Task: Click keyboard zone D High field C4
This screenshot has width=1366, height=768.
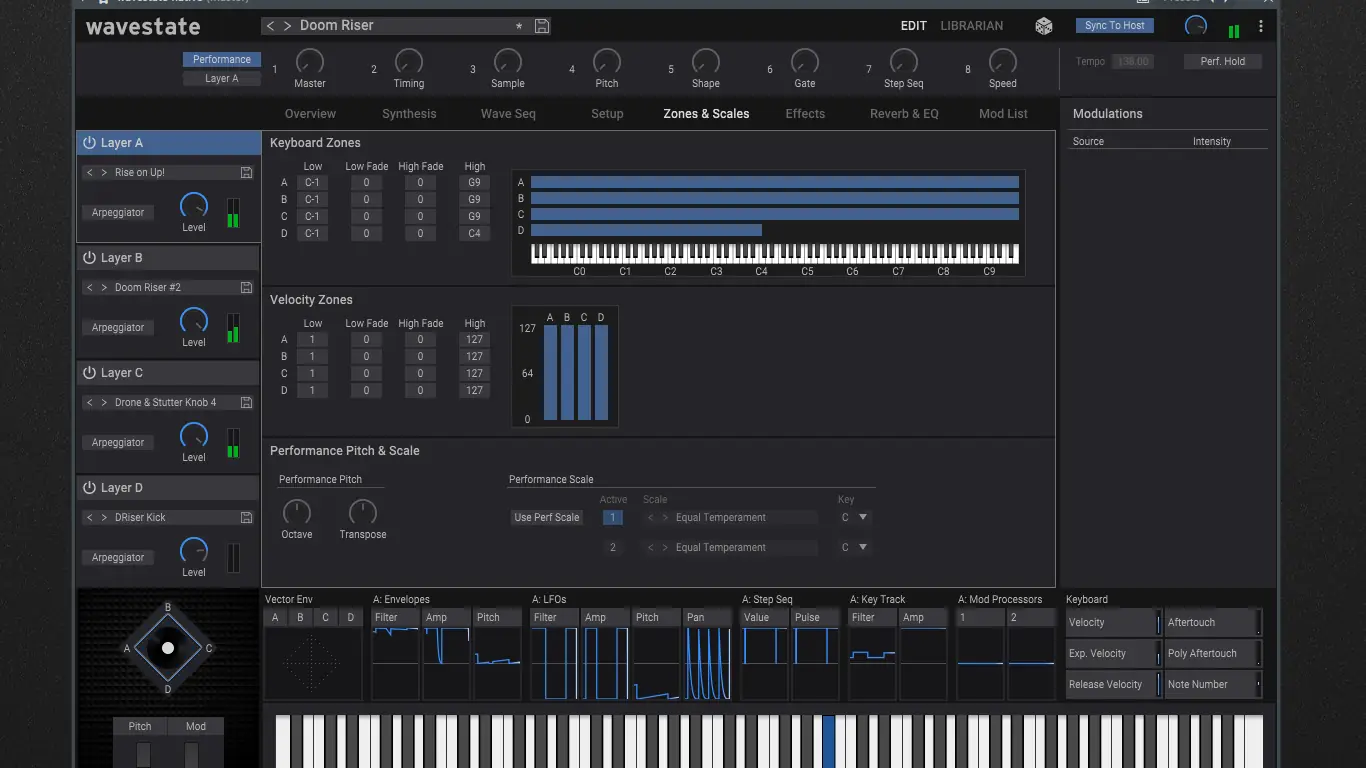Action: click(474, 234)
